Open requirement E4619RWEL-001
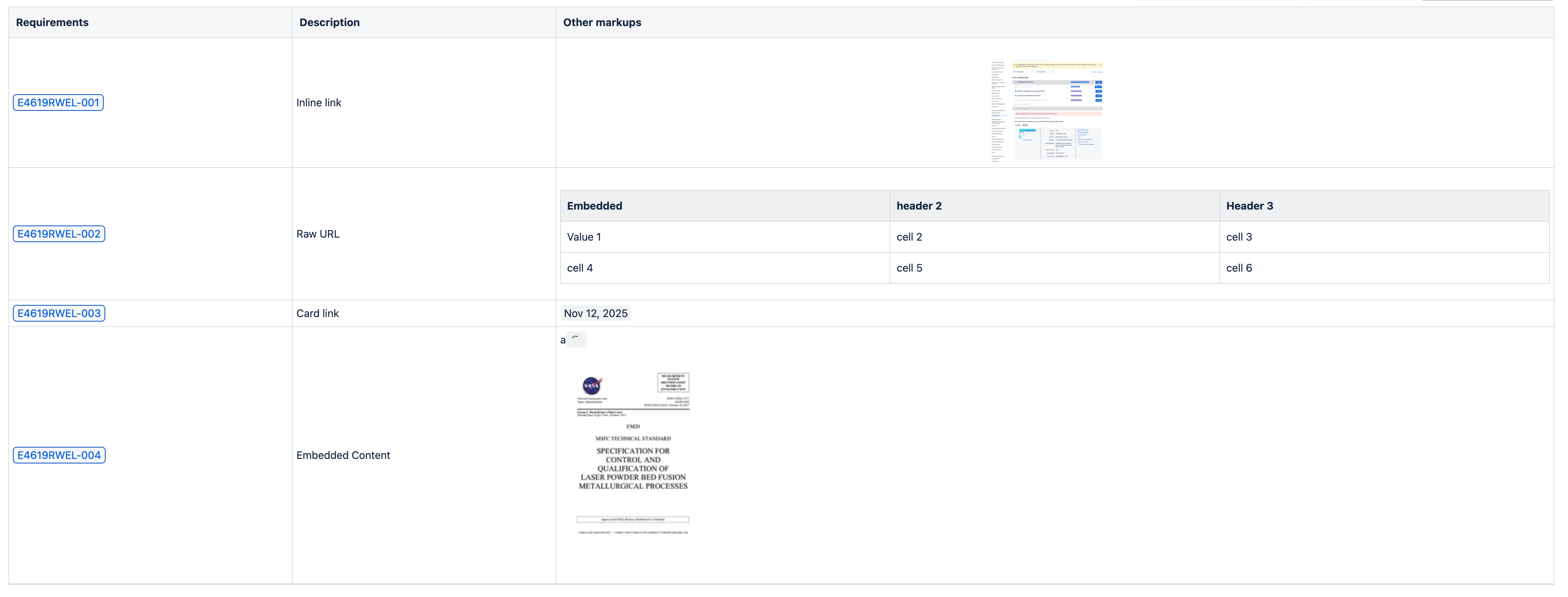 pos(58,102)
